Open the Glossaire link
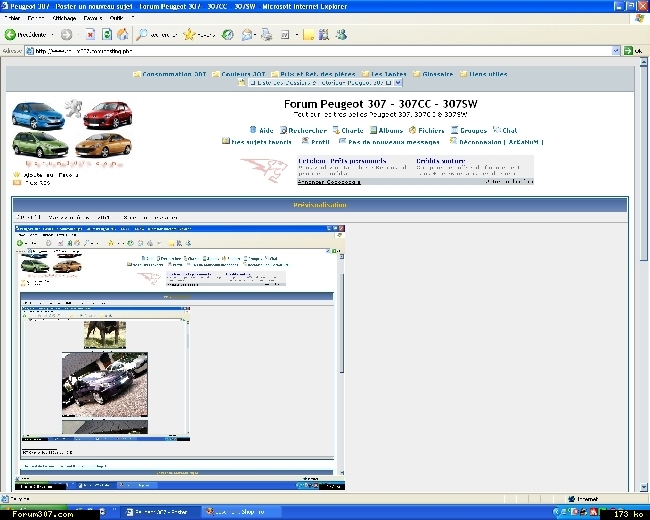The width and height of the screenshot is (650, 520). point(438,74)
